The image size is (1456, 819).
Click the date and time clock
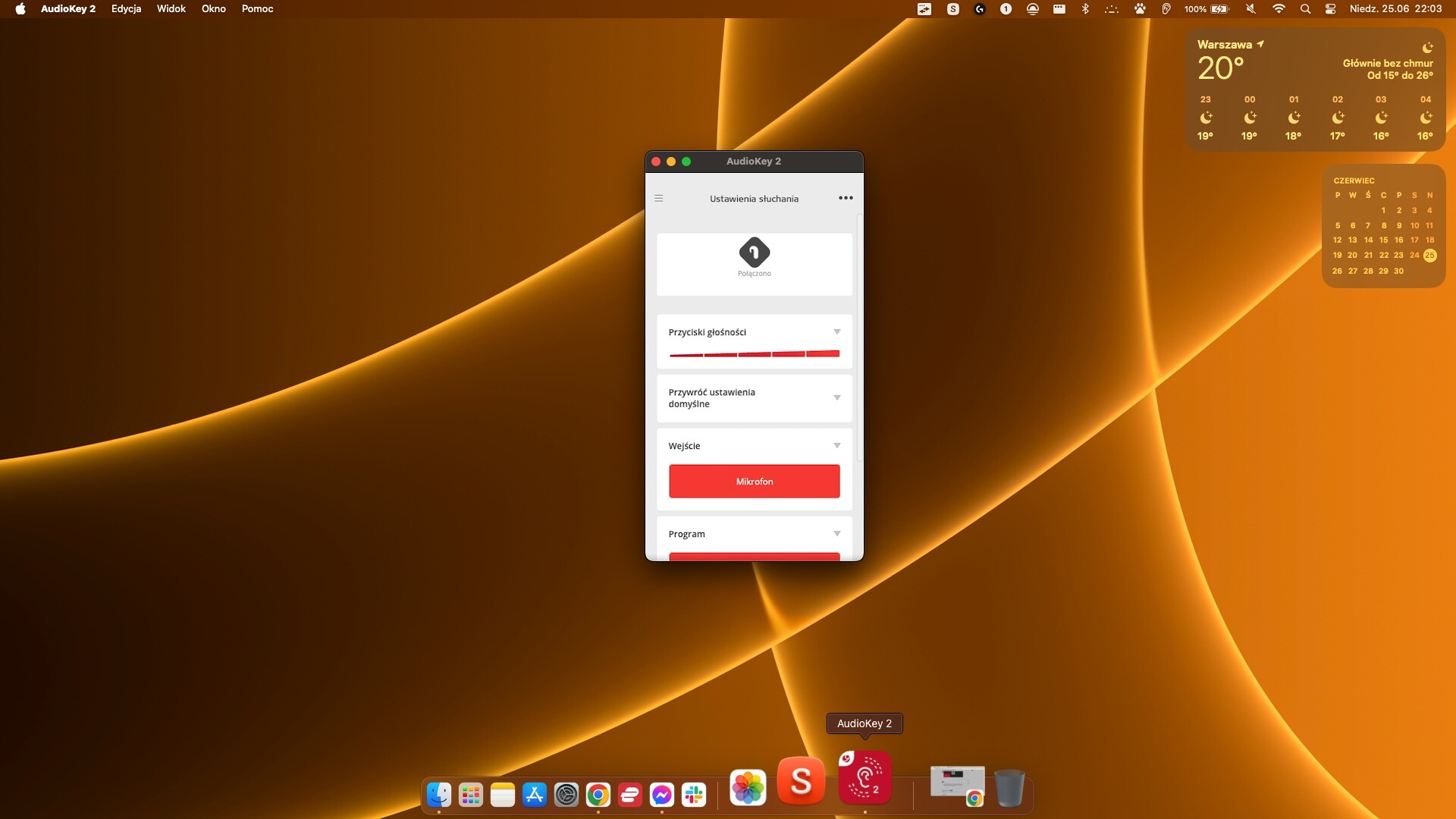1395,9
